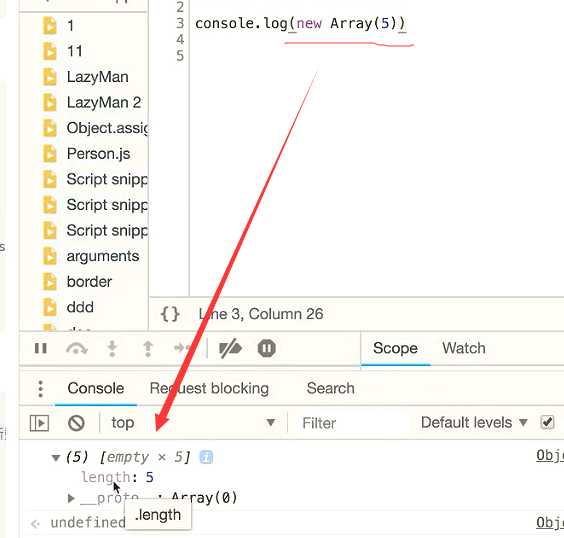The height and width of the screenshot is (538, 564).
Task: Select the Scope debugger tab
Action: click(x=395, y=348)
